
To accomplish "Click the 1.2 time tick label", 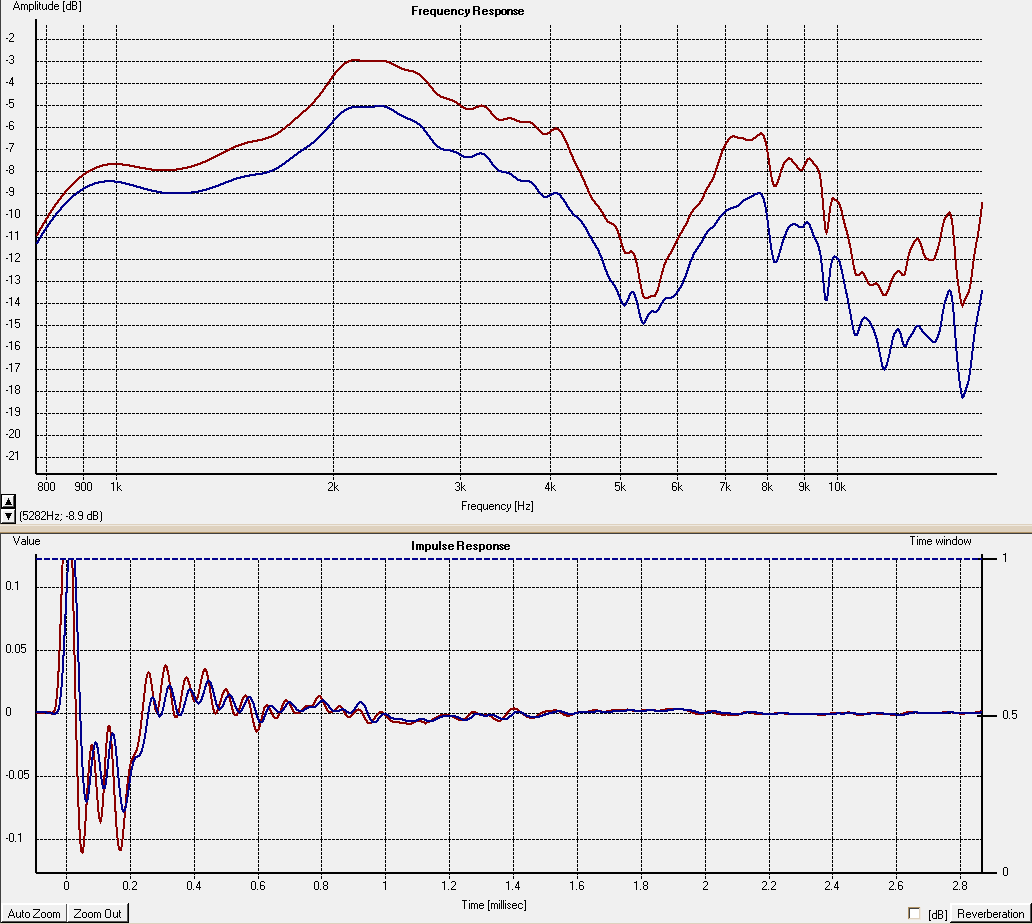I will pos(449,886).
